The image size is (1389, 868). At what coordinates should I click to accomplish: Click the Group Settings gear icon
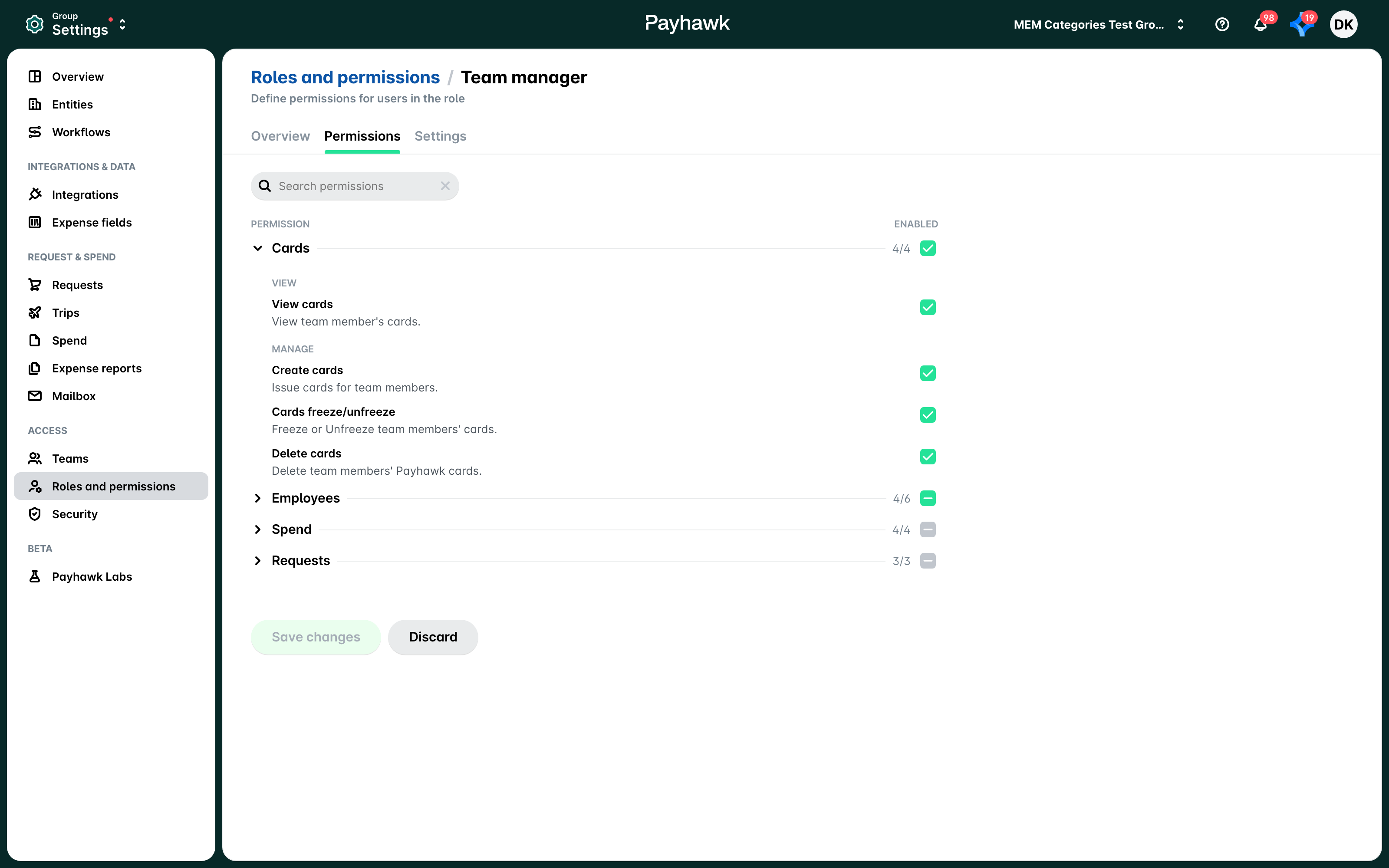[x=34, y=24]
